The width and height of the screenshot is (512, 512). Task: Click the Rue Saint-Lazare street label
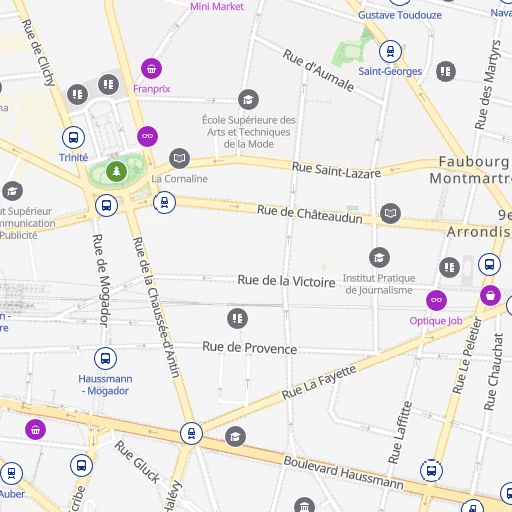pyautogui.click(x=336, y=170)
